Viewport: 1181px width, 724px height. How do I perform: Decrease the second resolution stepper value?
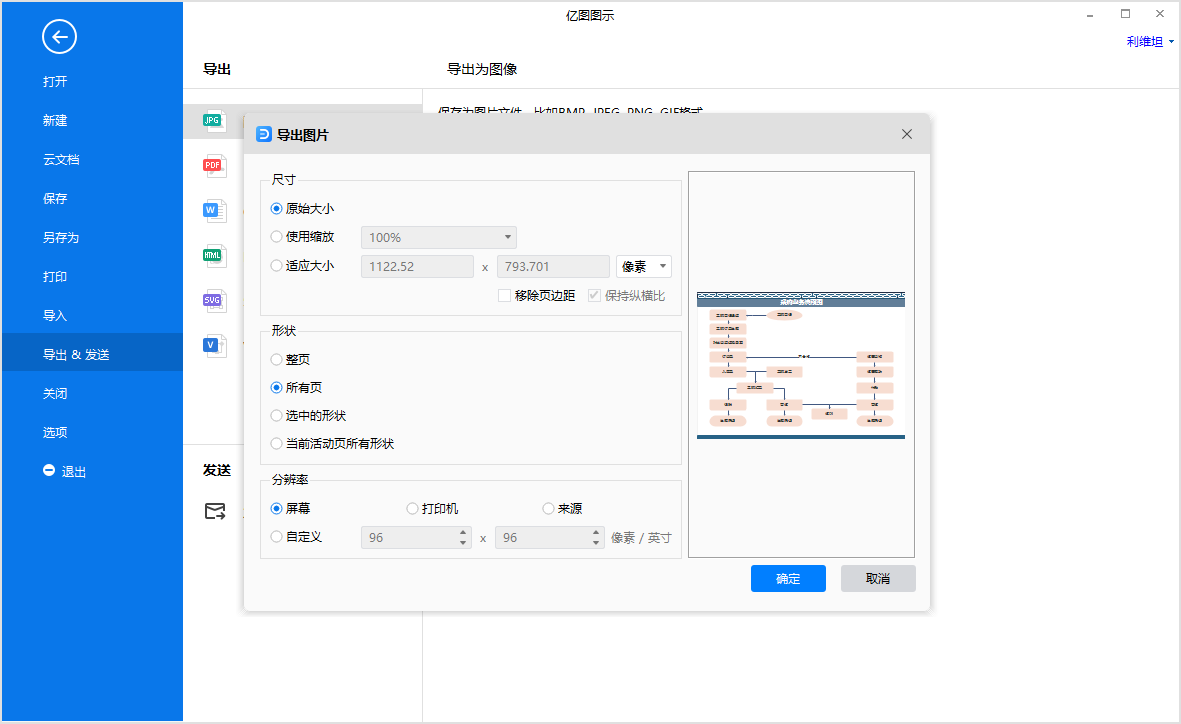[597, 543]
